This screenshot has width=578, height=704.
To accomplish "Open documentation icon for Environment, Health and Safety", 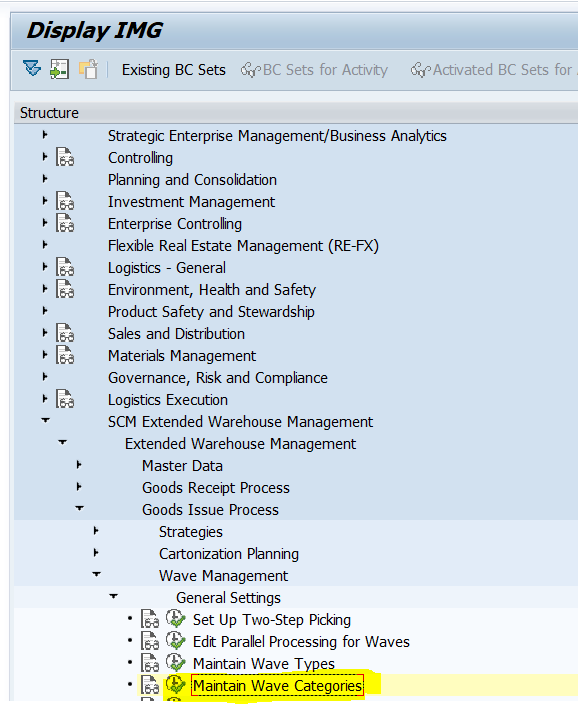I will tap(65, 289).
